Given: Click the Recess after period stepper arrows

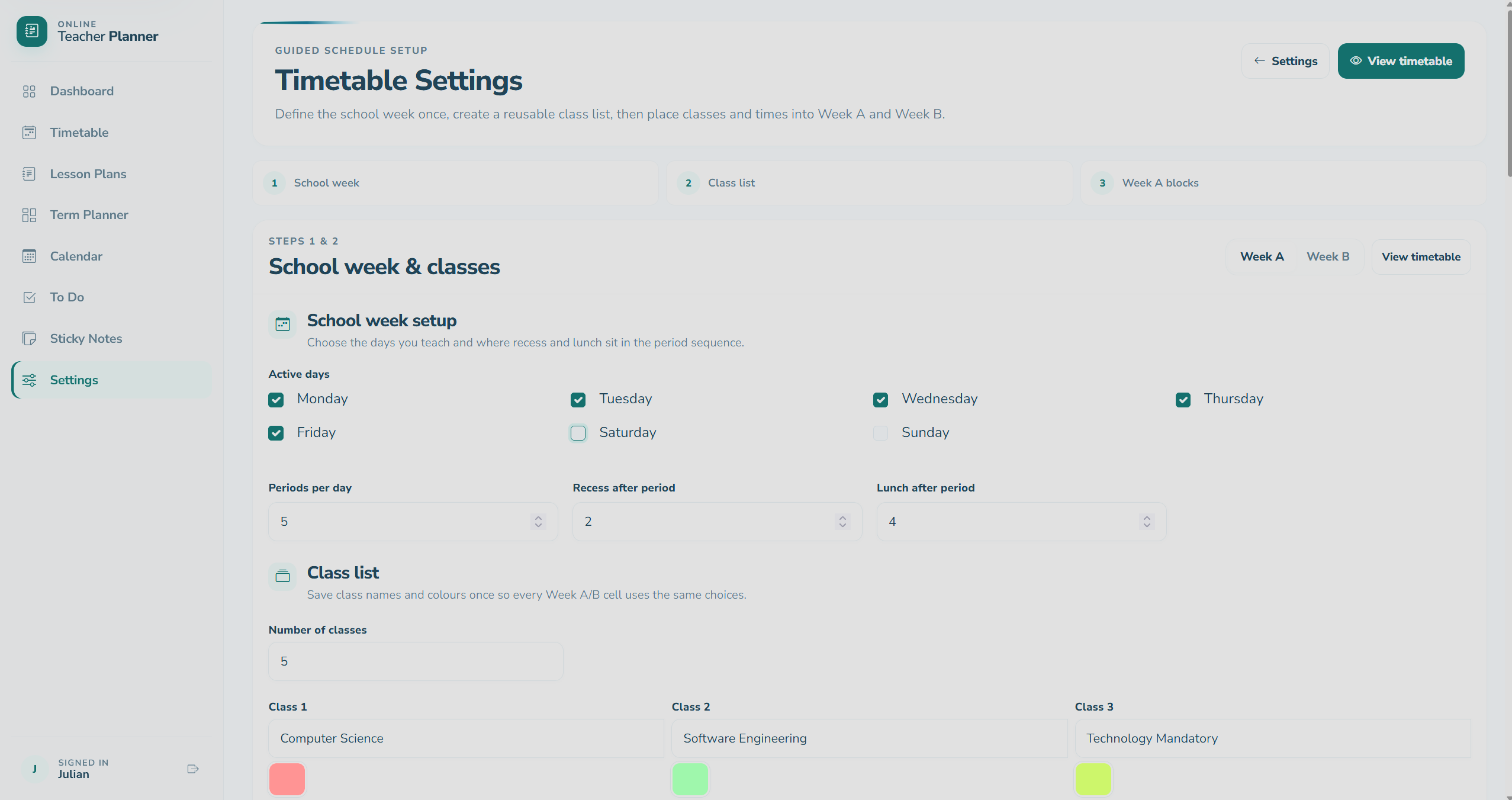Looking at the screenshot, I should click(842, 522).
